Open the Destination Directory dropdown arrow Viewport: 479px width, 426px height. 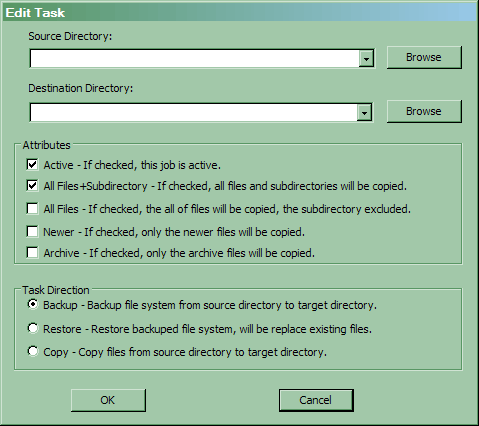[x=364, y=113]
